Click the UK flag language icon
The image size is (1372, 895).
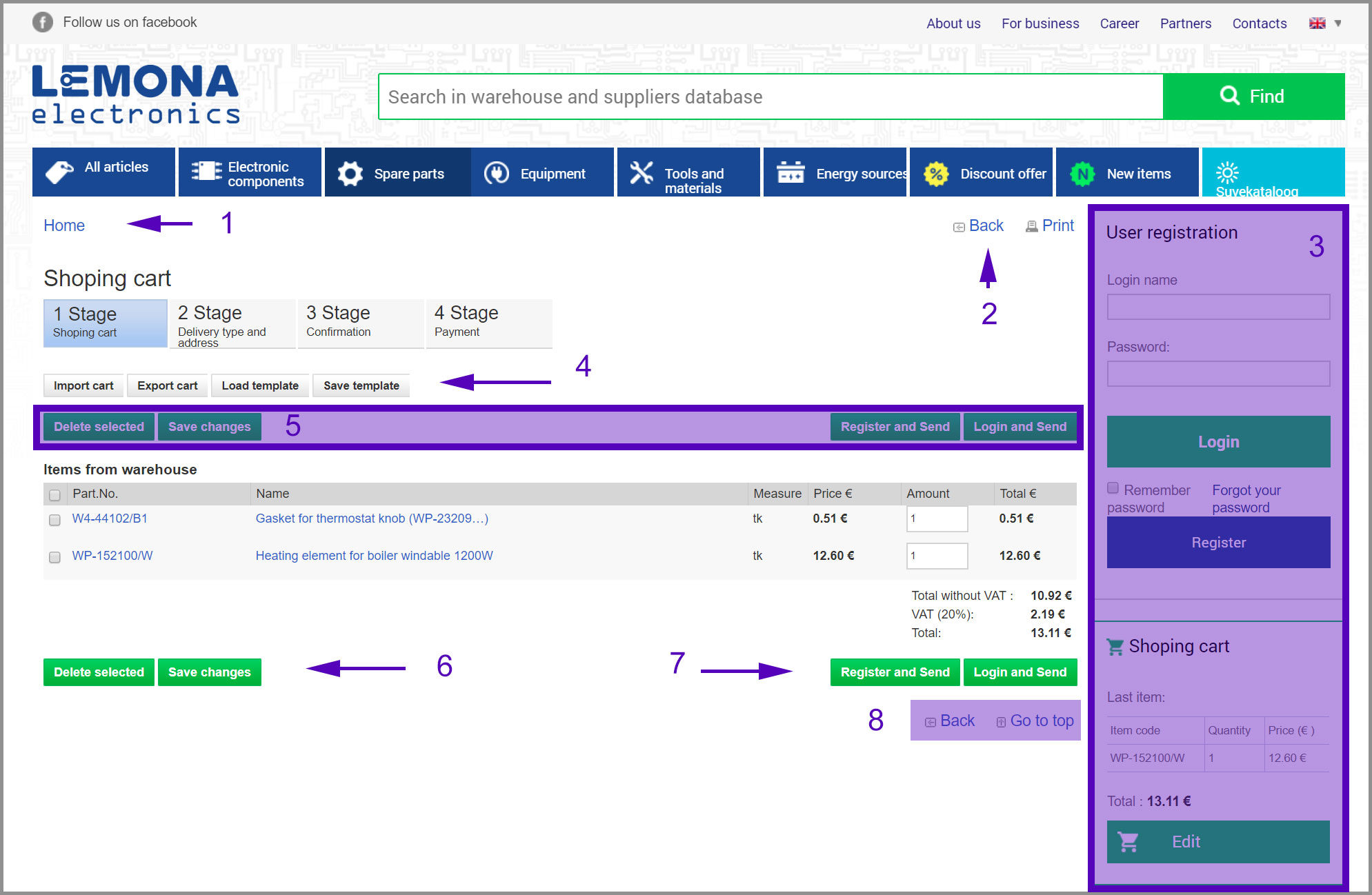(1317, 23)
